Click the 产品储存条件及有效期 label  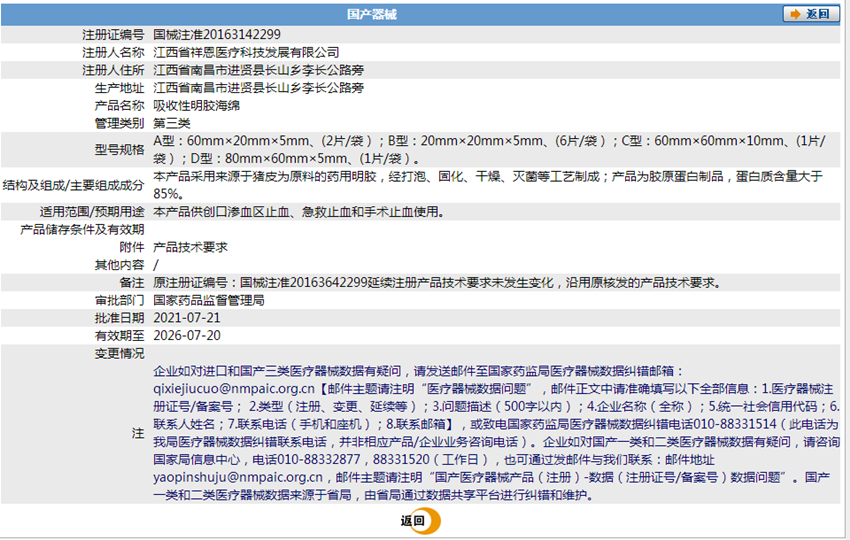(82, 230)
